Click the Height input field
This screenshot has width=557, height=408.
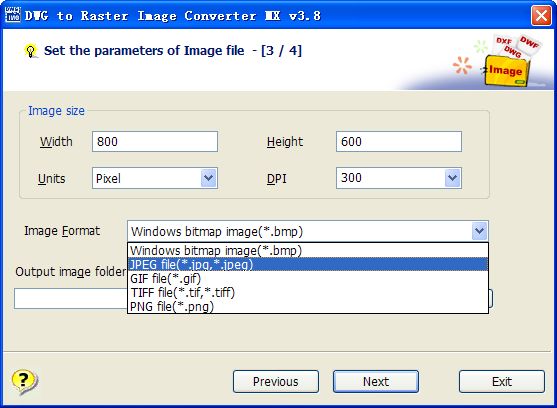pos(399,141)
